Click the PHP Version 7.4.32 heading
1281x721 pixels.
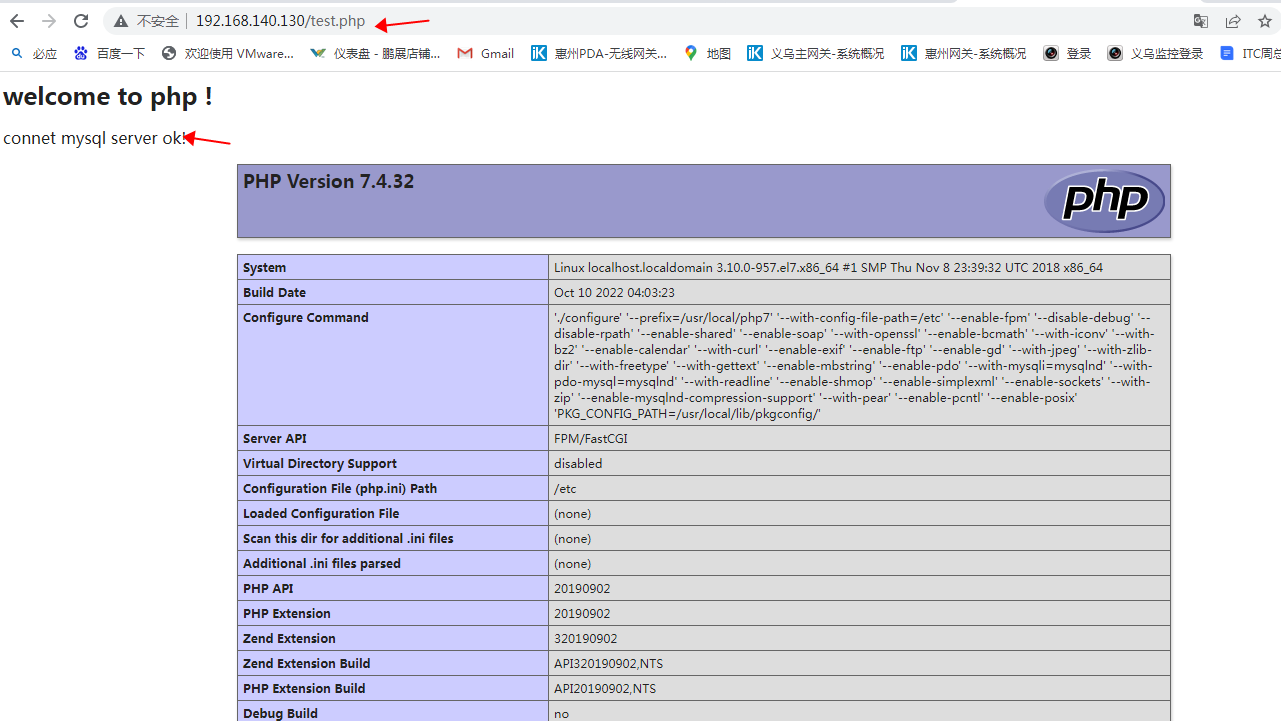328,181
